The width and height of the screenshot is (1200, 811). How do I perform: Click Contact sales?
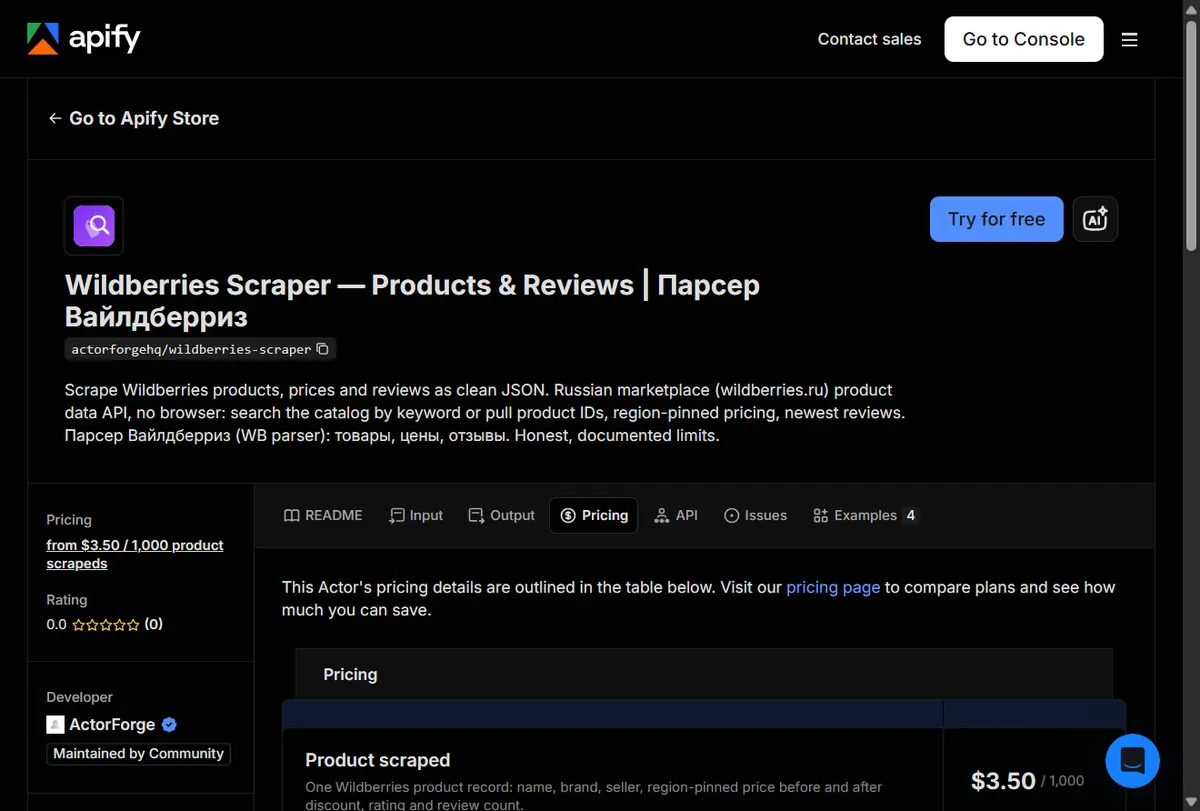pyautogui.click(x=869, y=39)
